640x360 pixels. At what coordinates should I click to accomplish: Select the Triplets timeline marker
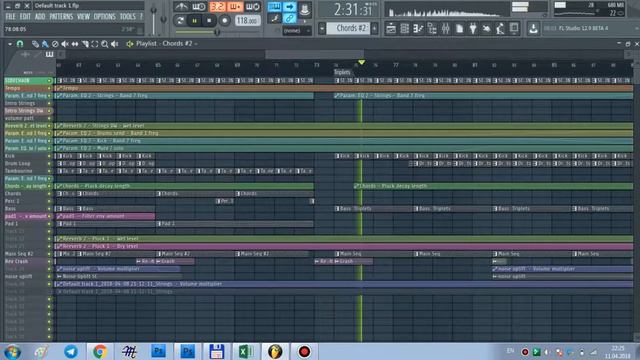pos(342,72)
